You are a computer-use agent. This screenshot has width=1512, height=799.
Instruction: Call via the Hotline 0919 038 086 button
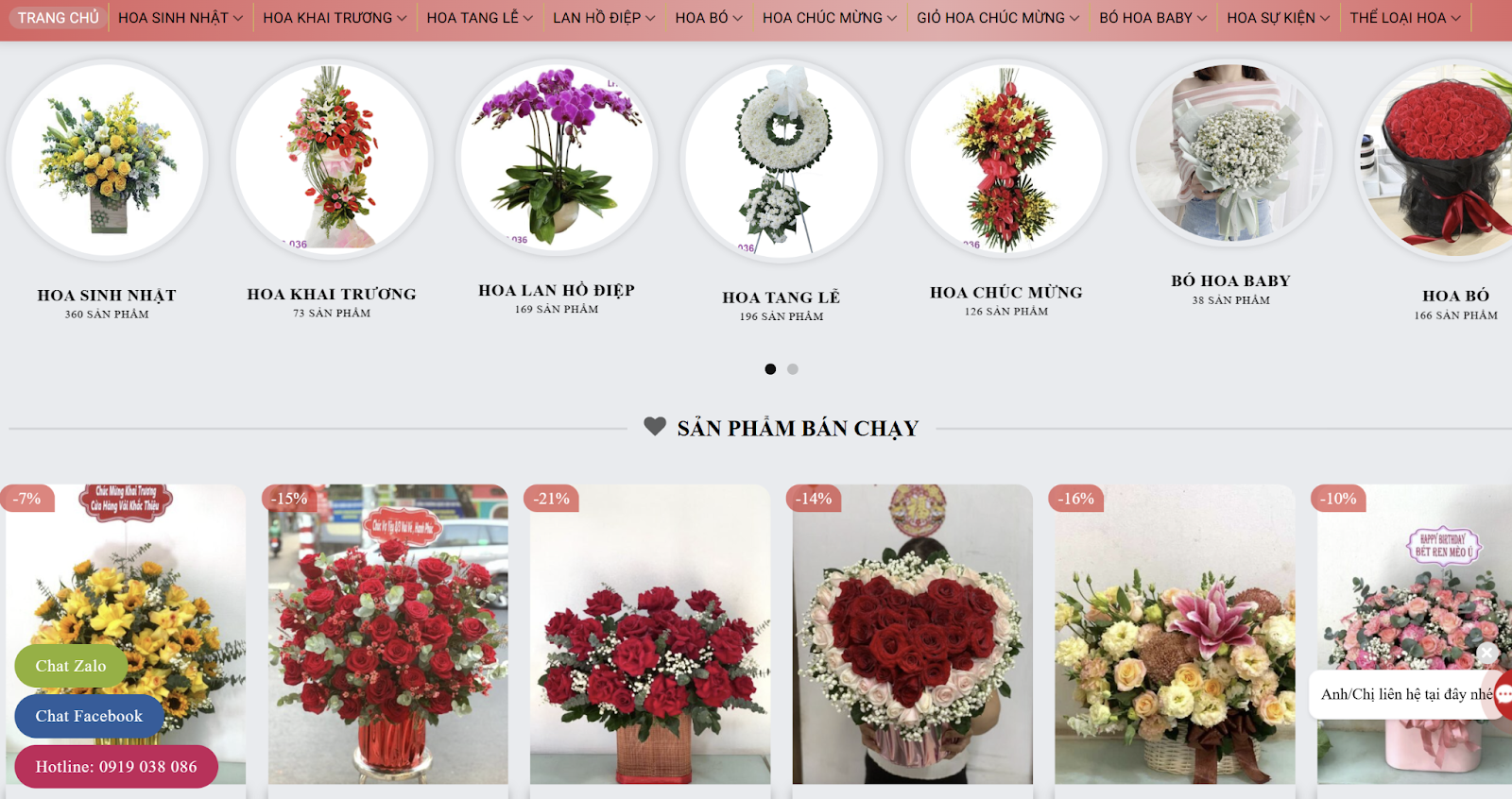[x=116, y=767]
